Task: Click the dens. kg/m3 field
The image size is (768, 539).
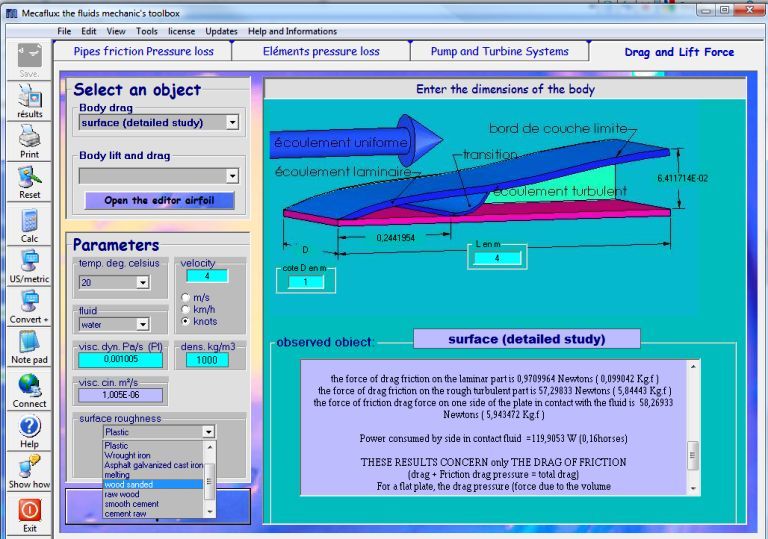Action: click(207, 360)
